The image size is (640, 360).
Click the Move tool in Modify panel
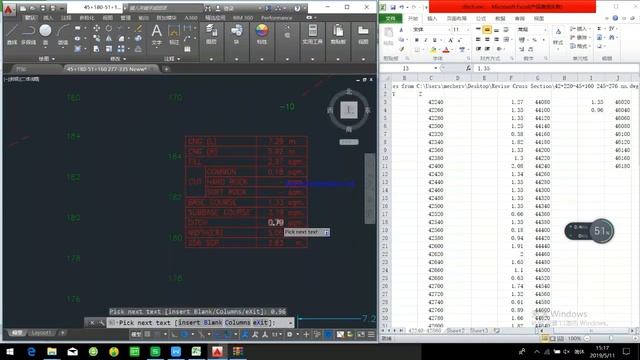pyautogui.click(x=97, y=28)
